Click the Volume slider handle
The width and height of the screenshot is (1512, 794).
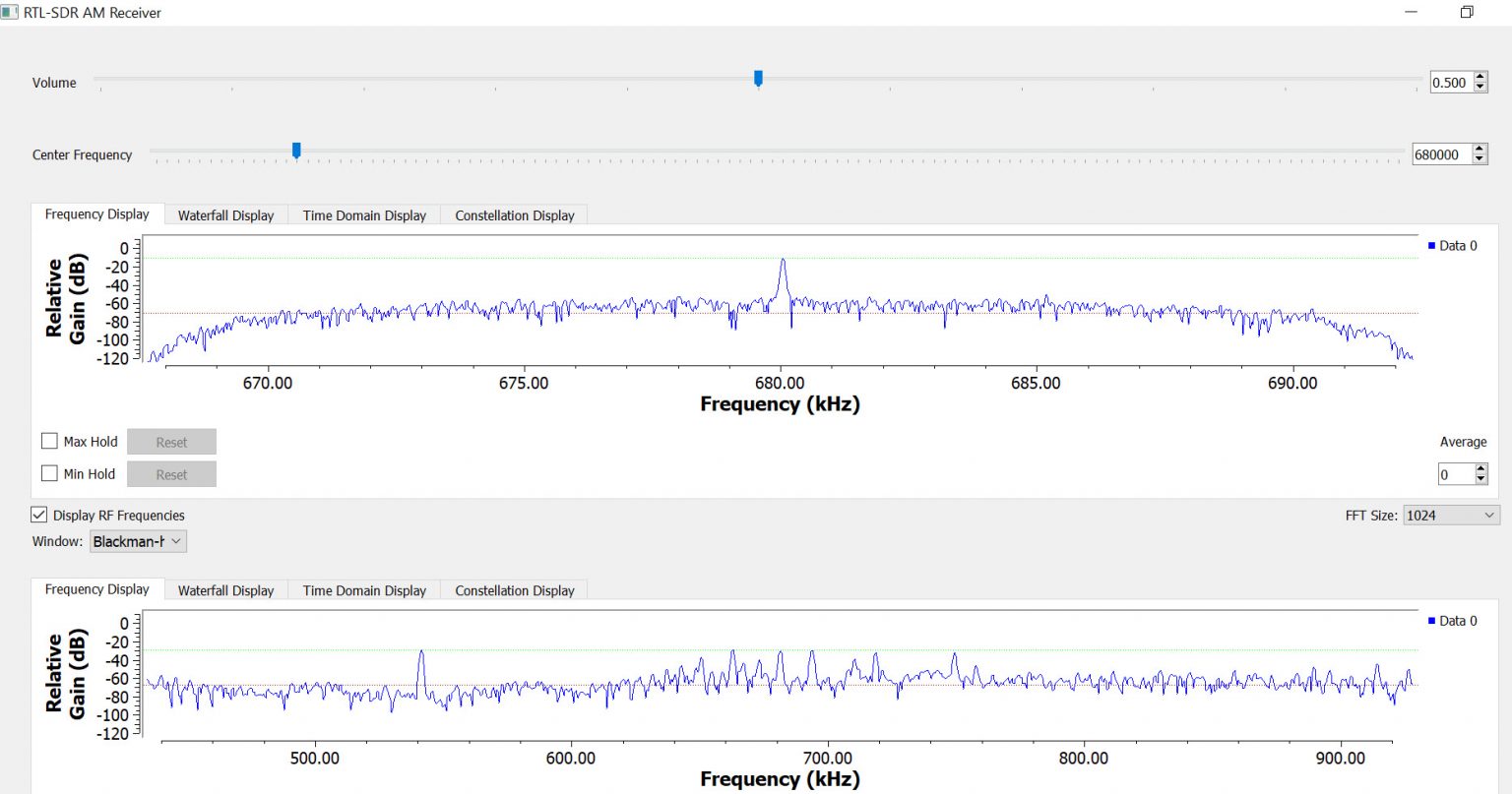coord(757,78)
